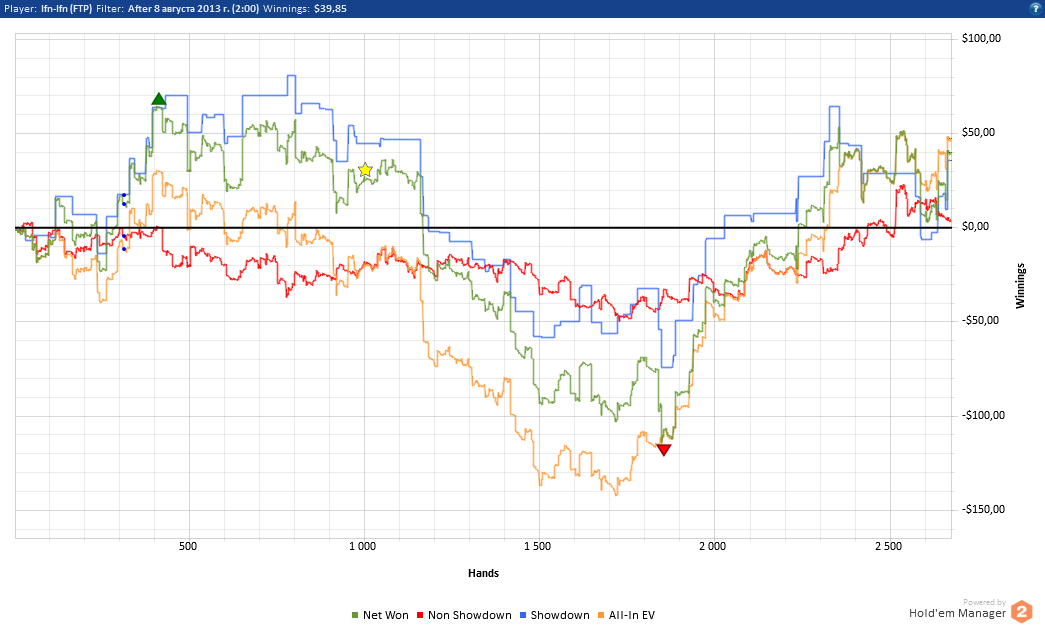Select the yellow star marker on graph
The image size is (1045, 628).
(x=365, y=171)
